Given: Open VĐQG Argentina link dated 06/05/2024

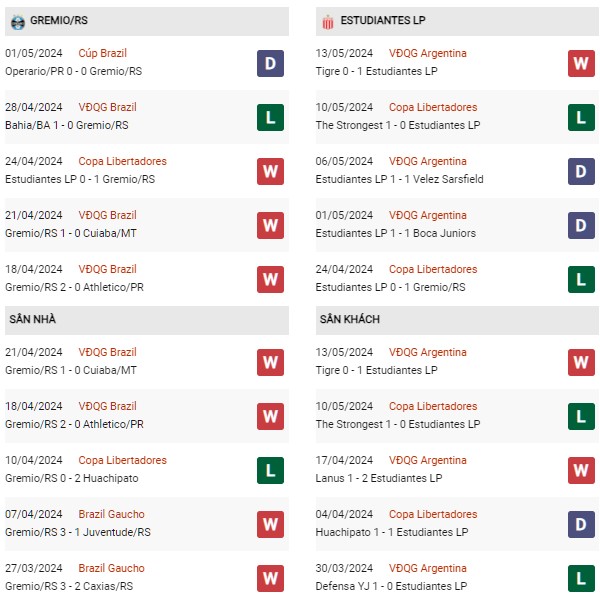Looking at the screenshot, I should (x=428, y=161).
